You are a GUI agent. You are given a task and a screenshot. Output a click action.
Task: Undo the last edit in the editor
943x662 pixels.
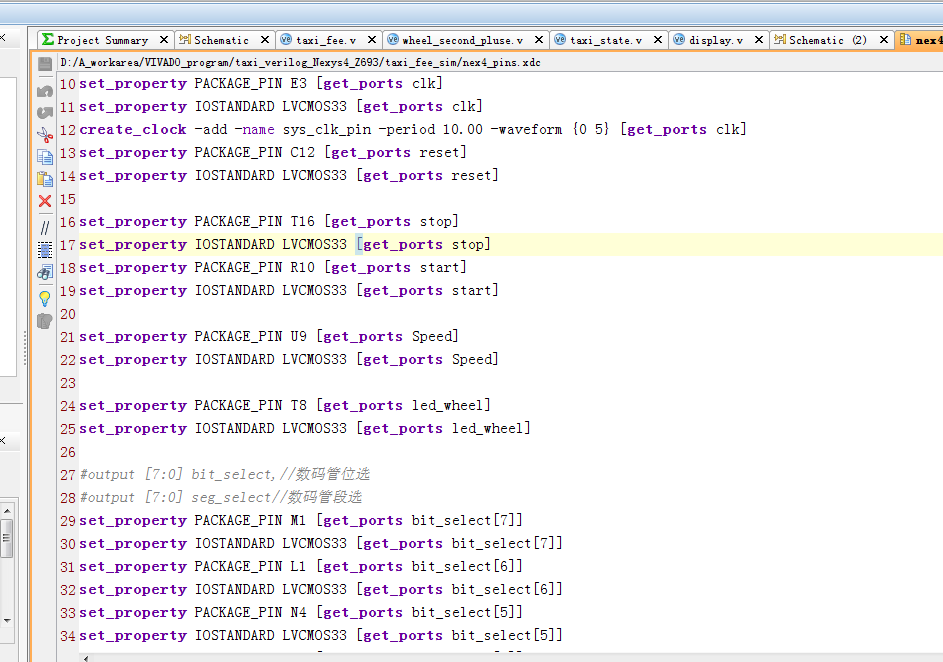[45, 91]
